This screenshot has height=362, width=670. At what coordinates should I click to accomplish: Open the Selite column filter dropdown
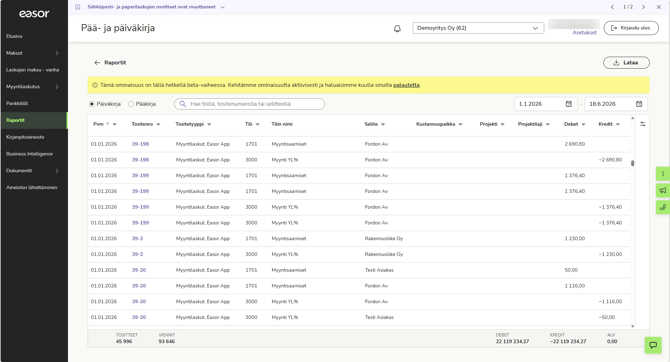[383, 124]
